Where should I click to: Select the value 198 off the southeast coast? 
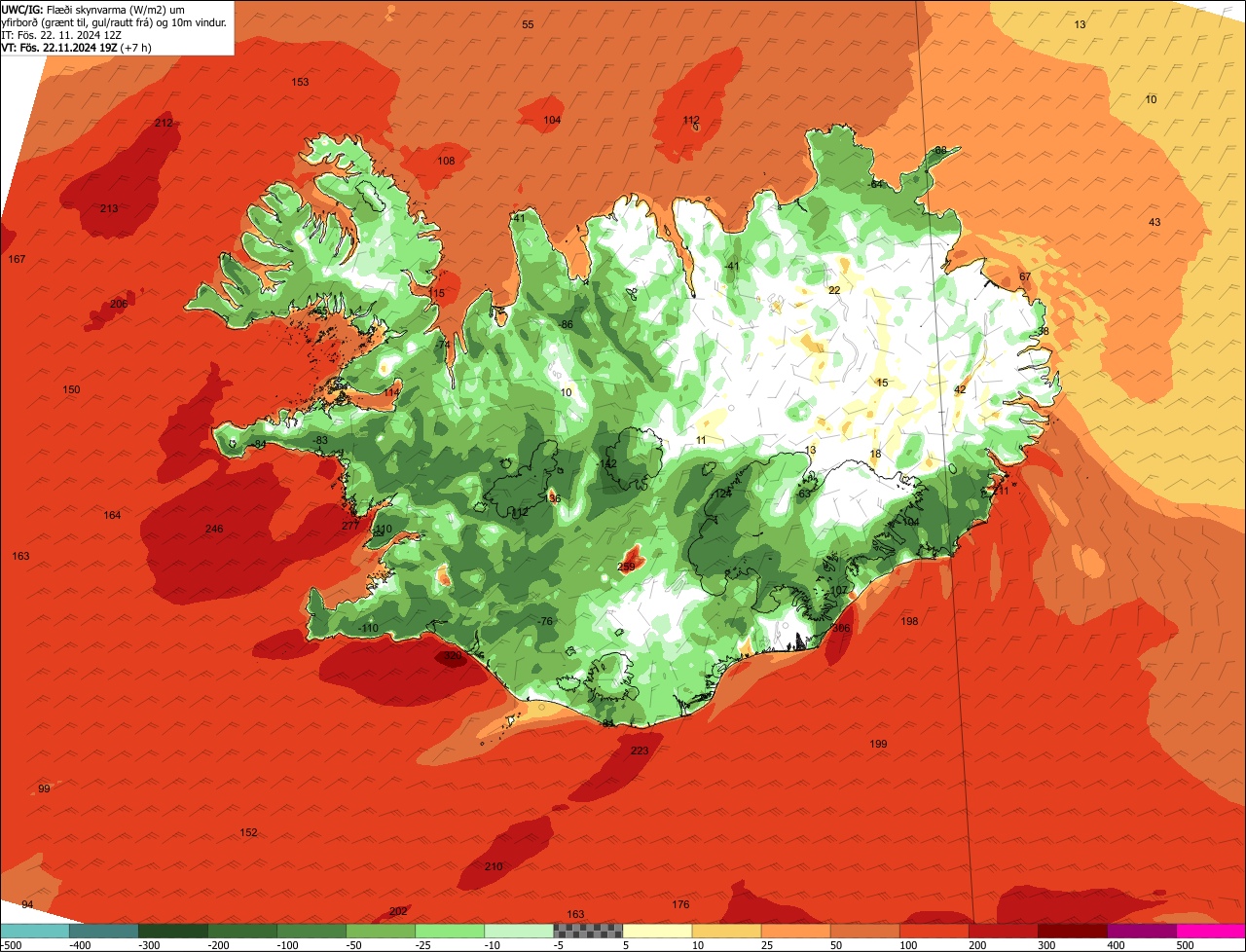click(909, 621)
